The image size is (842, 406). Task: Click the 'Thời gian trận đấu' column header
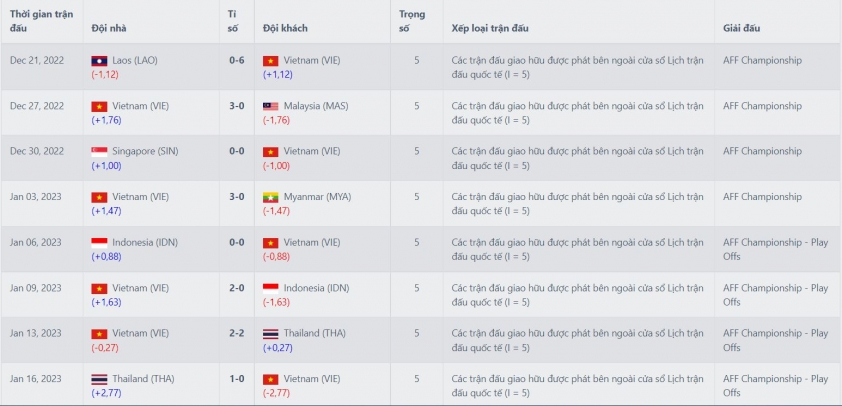[x=41, y=21]
